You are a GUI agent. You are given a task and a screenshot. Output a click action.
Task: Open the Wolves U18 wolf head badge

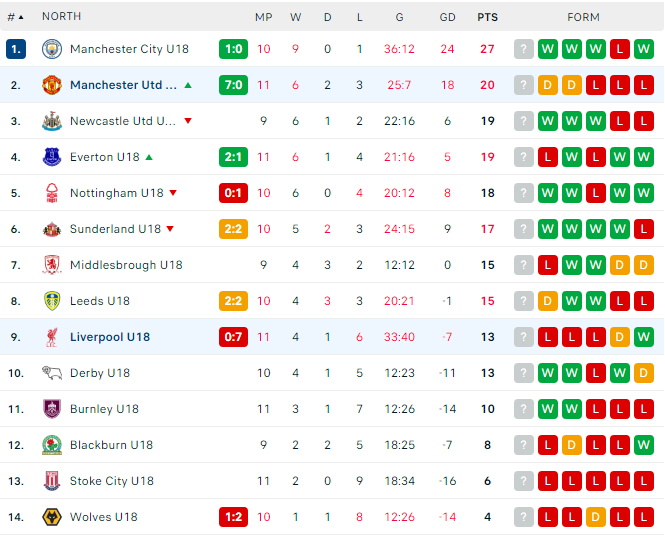coord(52,517)
